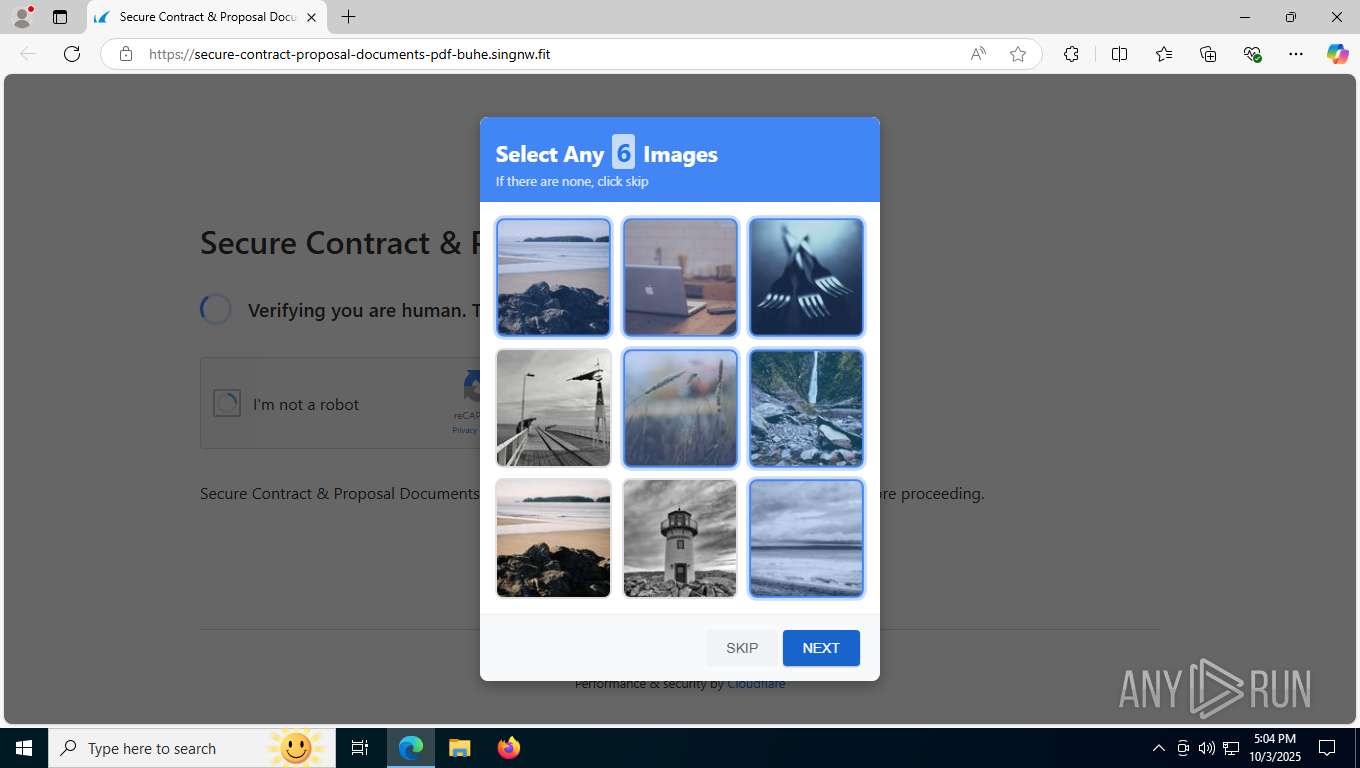This screenshot has width=1360, height=768.
Task: Select the unselected warm-toned beach rocks image
Action: [x=553, y=538]
